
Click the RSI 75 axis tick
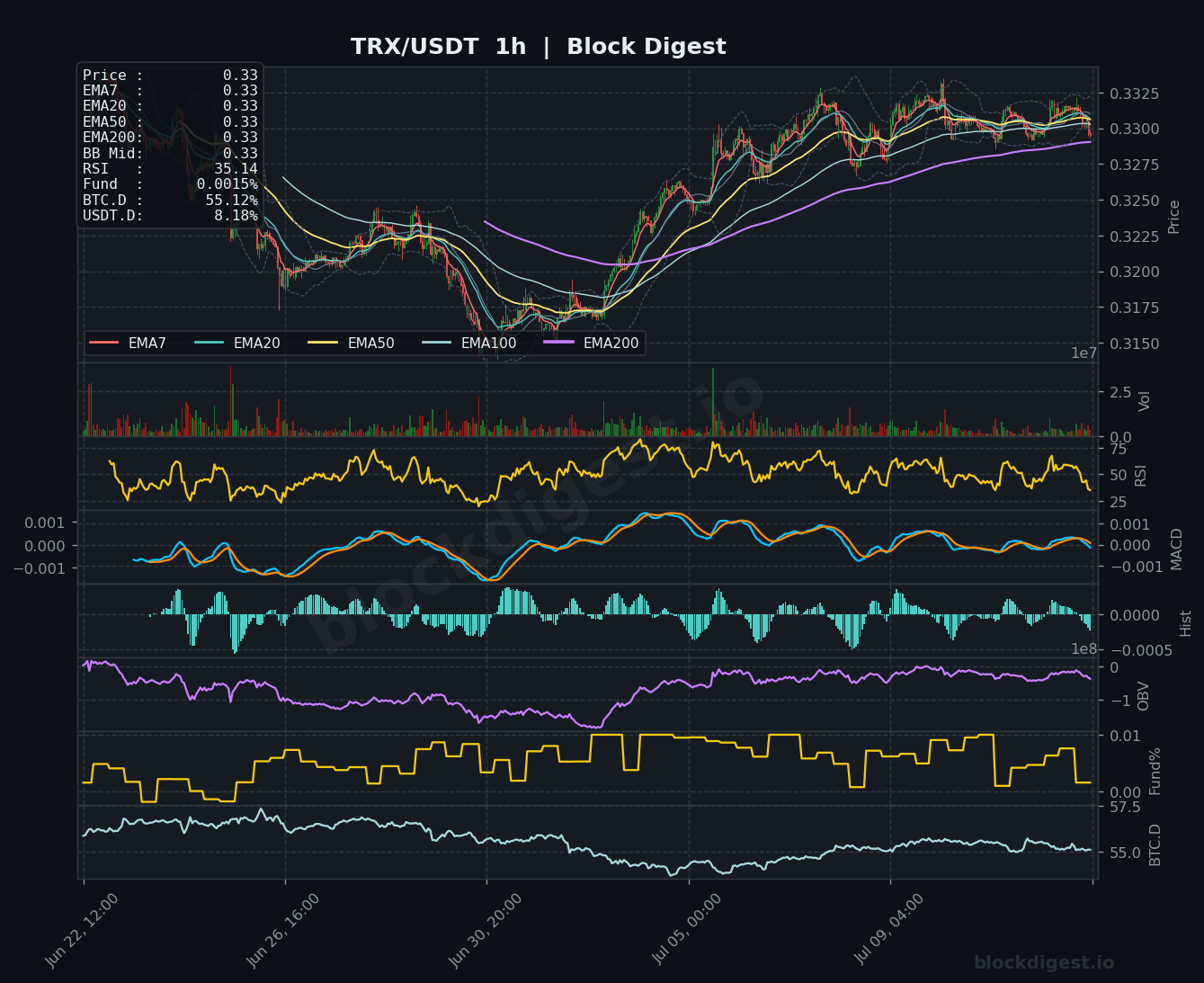(x=1118, y=449)
